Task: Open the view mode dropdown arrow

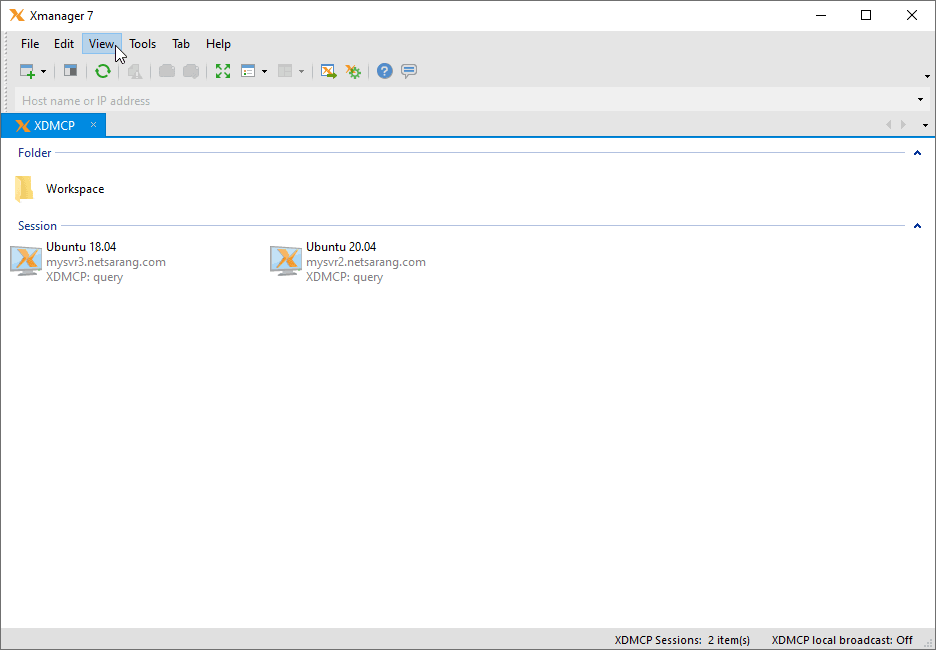Action: [264, 72]
